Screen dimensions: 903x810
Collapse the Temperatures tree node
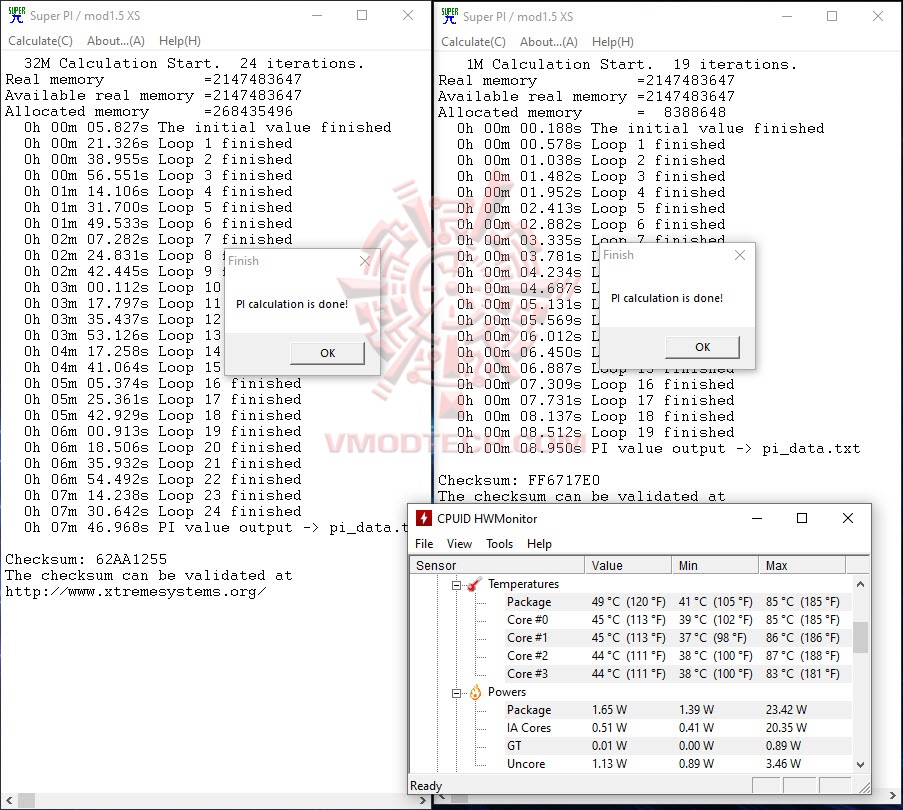tap(456, 585)
